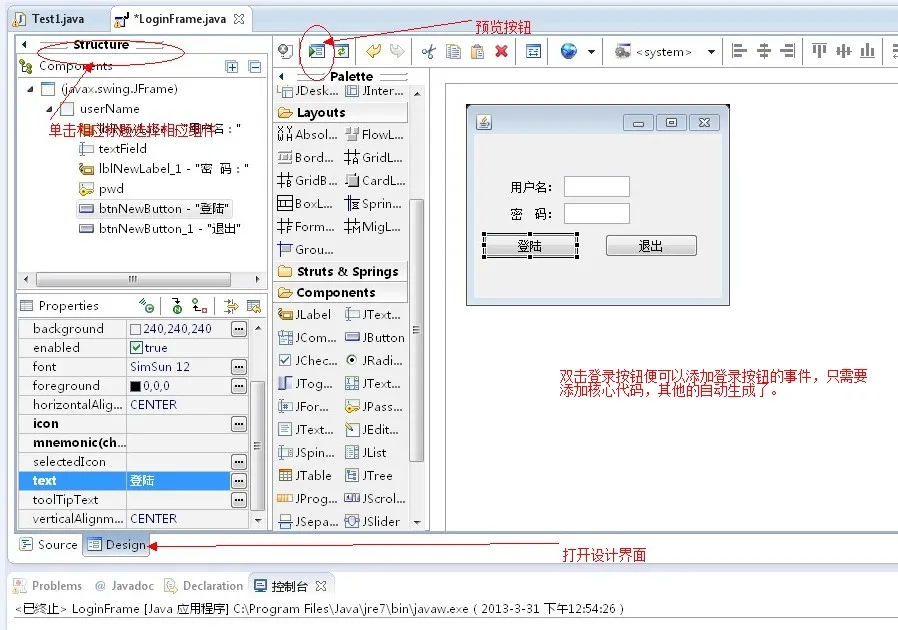Screen dimensions: 898x630
Task: Collapse the Components palette category
Action: pos(340,292)
